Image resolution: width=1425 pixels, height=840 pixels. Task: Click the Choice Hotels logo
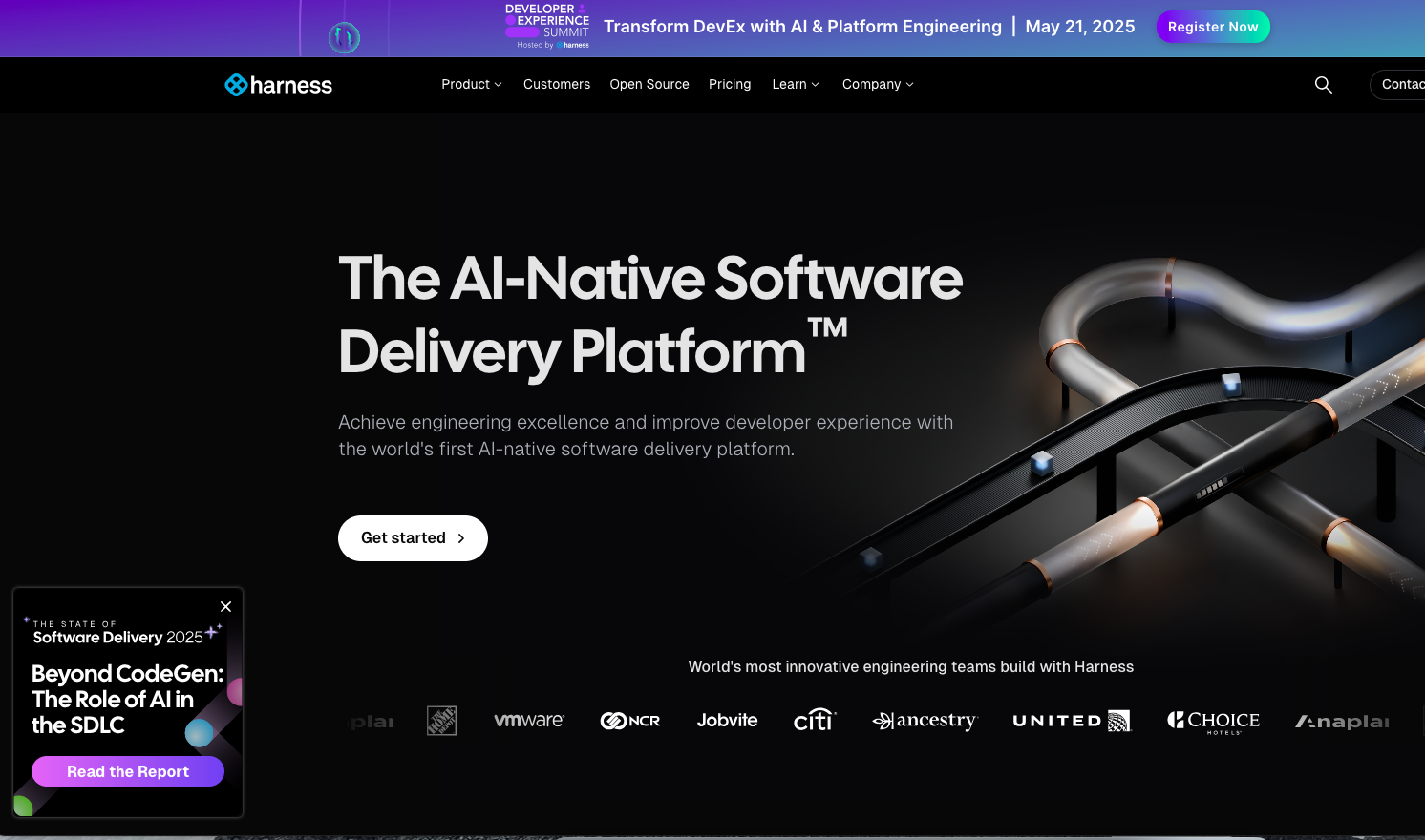pyautogui.click(x=1213, y=722)
